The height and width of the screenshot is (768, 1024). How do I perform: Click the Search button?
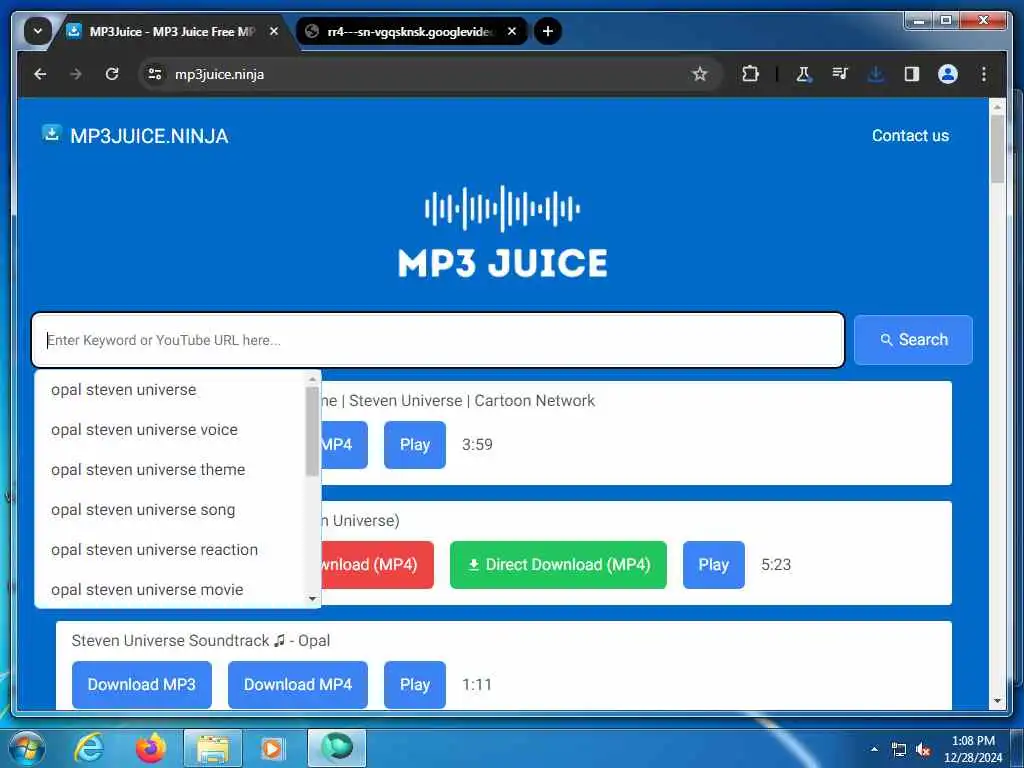point(913,340)
